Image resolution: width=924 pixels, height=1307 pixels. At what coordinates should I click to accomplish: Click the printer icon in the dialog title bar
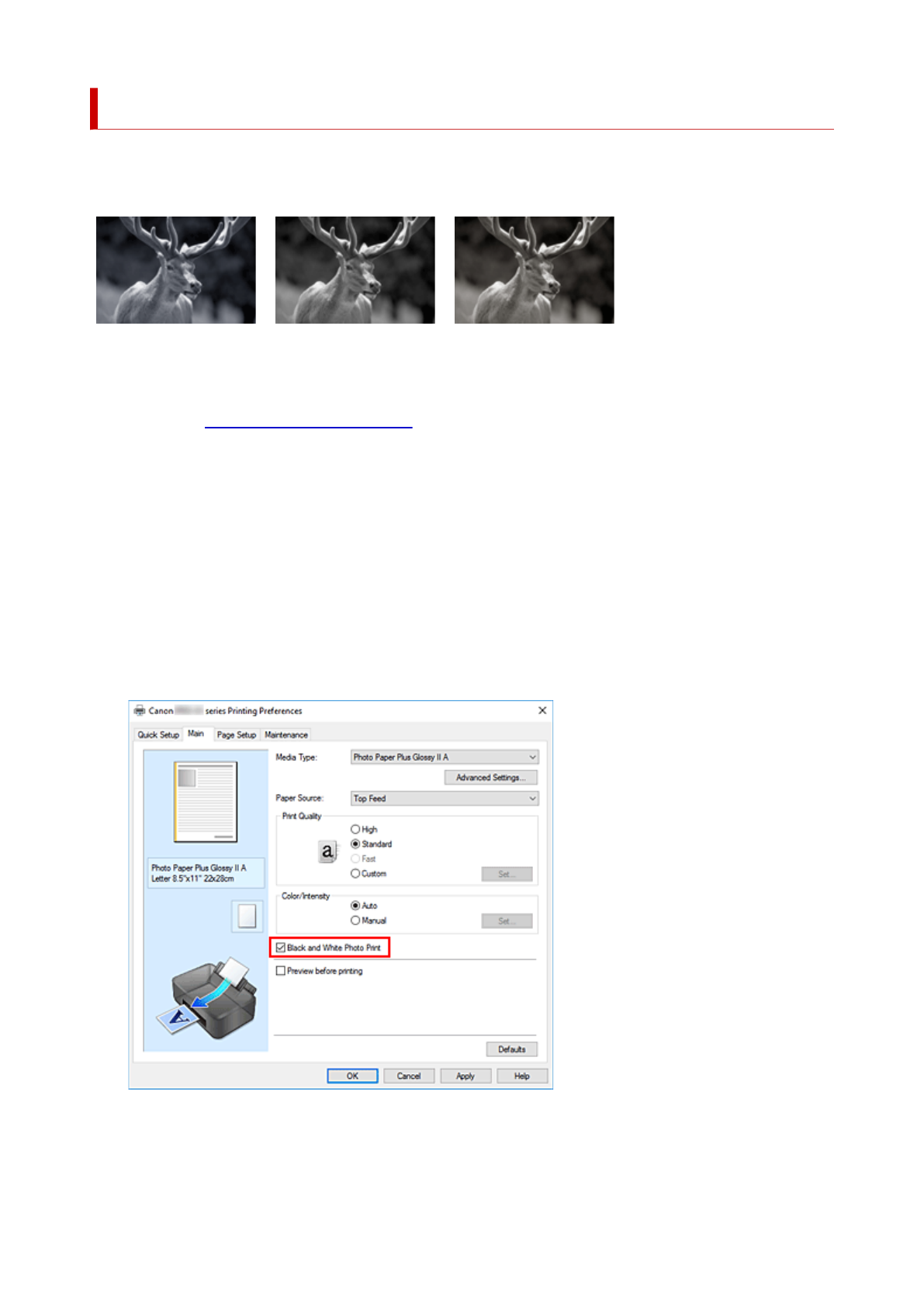click(140, 710)
